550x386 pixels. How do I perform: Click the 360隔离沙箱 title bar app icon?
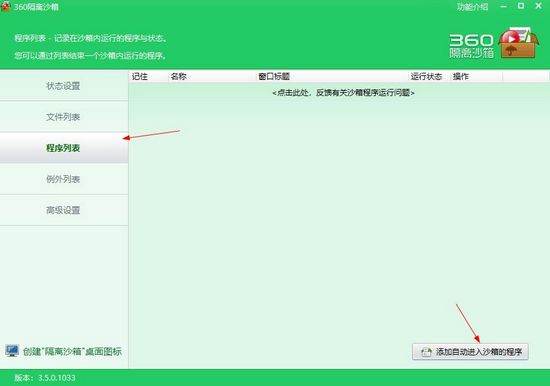pos(6,7)
